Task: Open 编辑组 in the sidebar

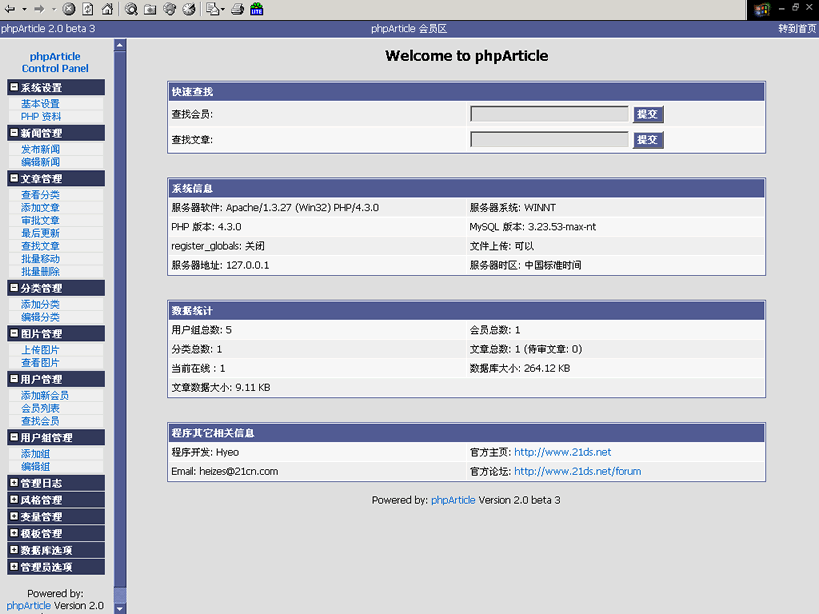Action: click(x=36, y=466)
